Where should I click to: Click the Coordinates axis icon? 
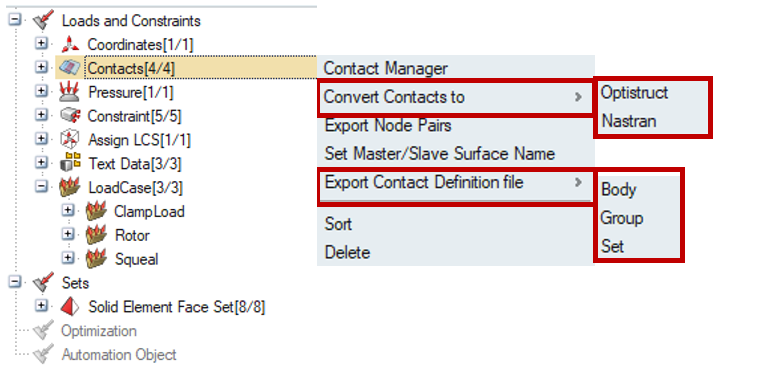coord(70,45)
